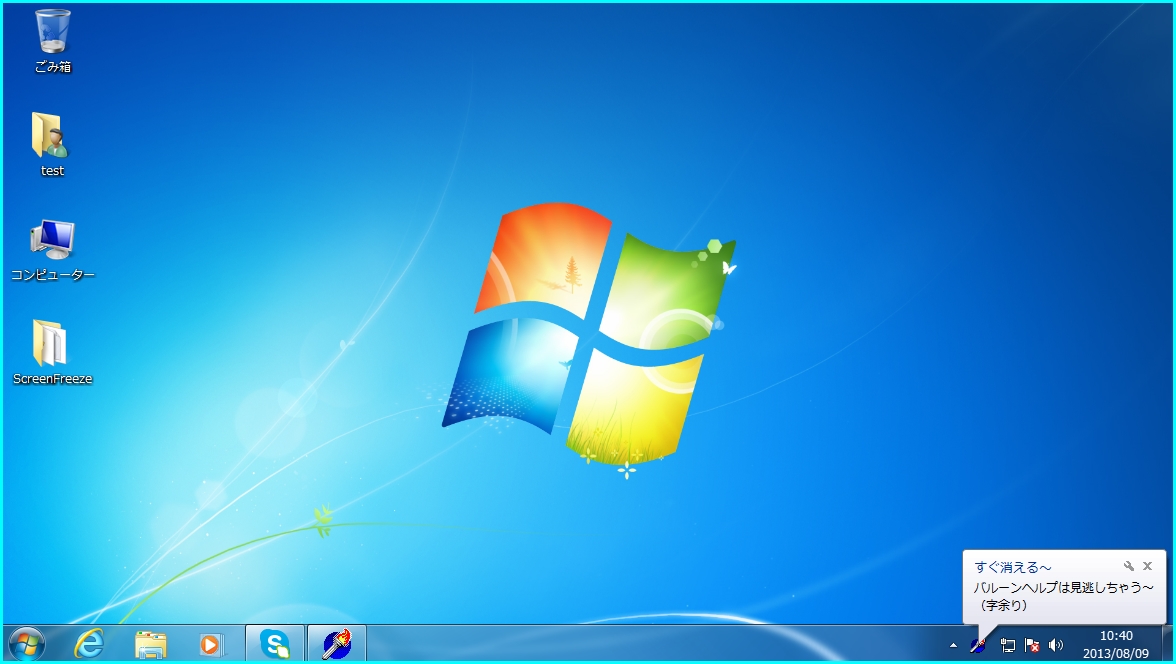Click the pen tool icon in the system tray

(979, 645)
